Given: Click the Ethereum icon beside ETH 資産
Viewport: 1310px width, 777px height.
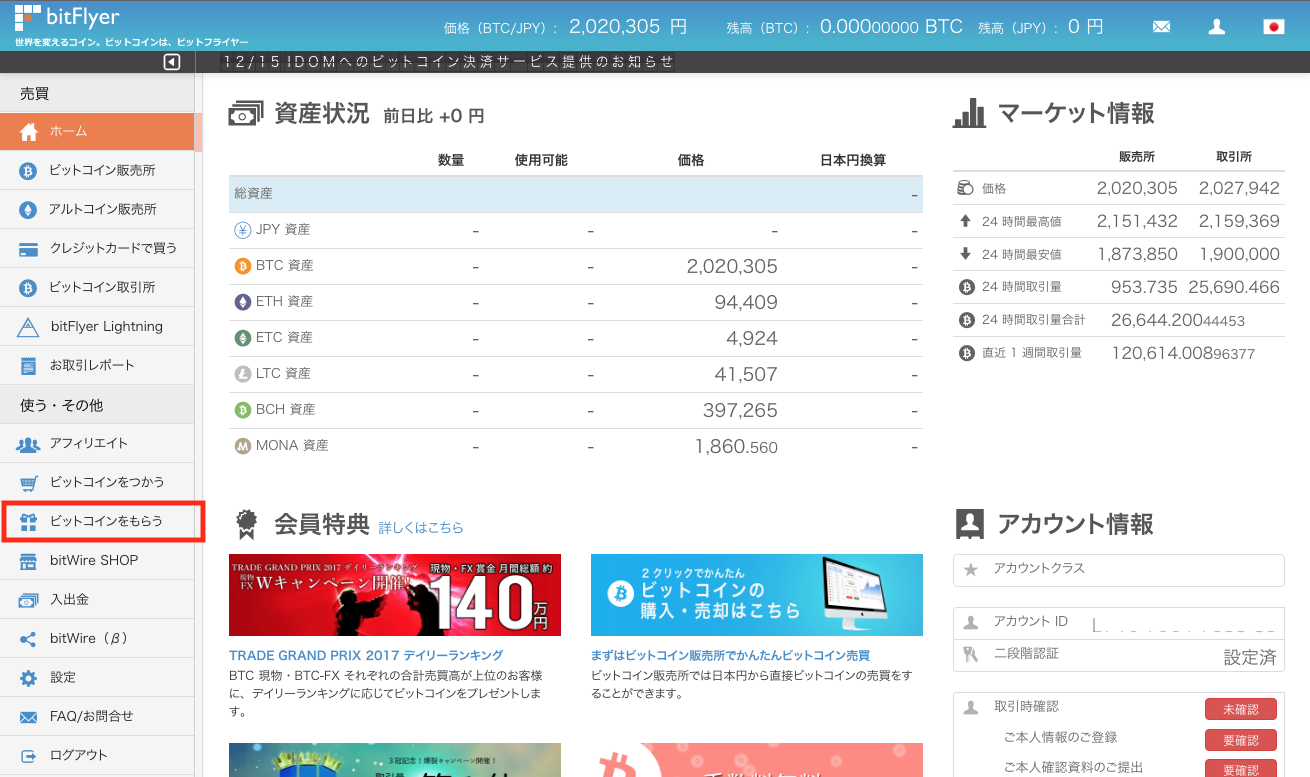Looking at the screenshot, I should pos(242,302).
